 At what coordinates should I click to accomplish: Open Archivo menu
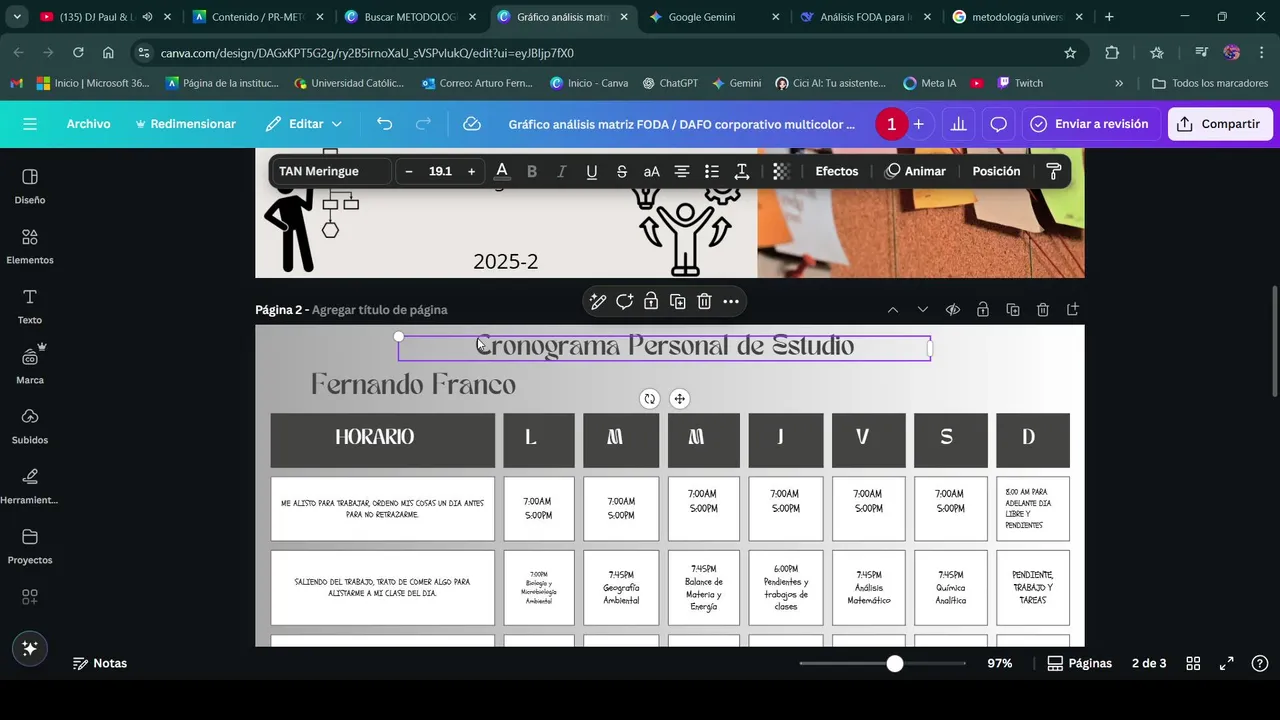88,124
